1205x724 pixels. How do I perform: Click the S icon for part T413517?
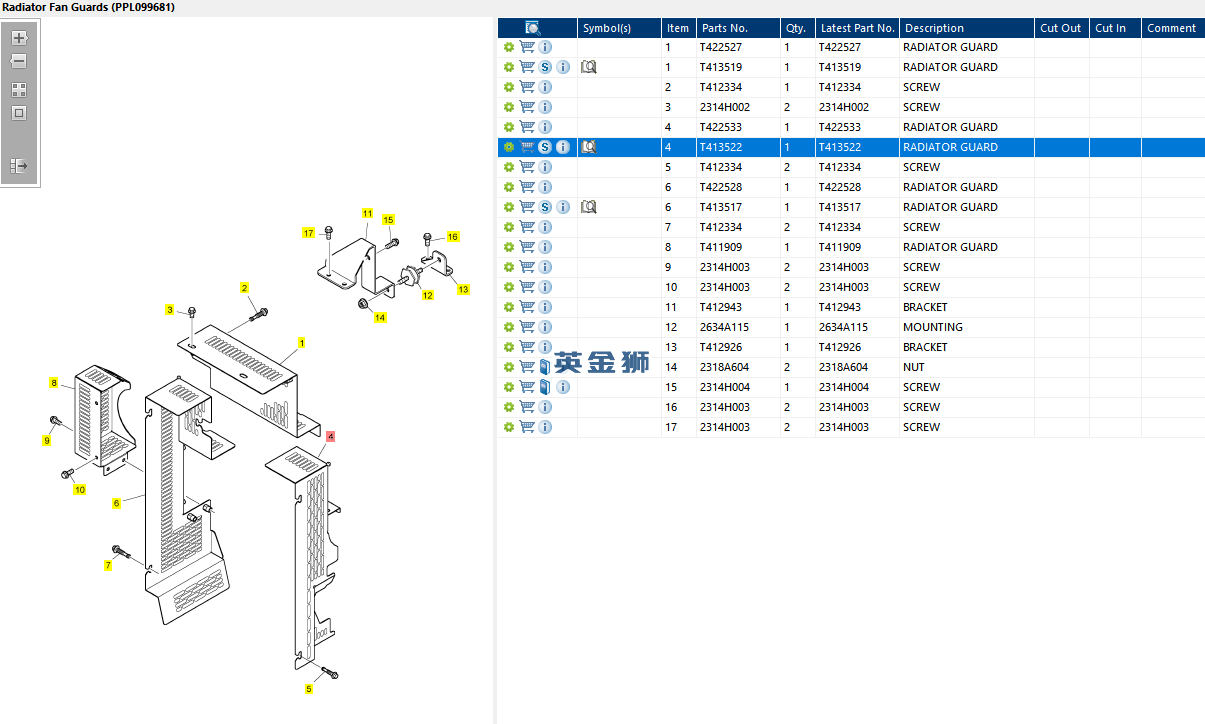coord(545,207)
